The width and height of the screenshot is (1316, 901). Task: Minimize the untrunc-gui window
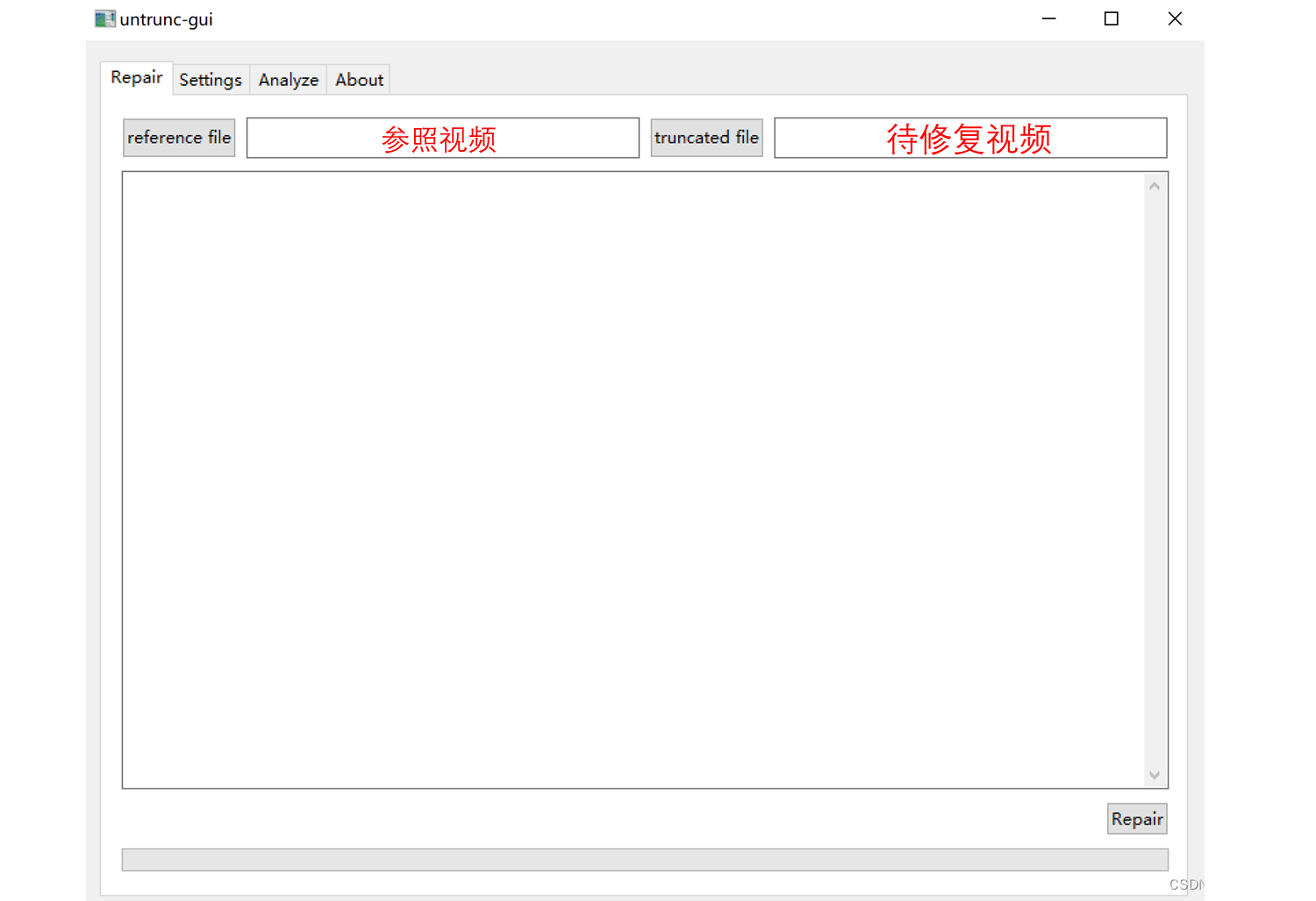(x=1049, y=18)
